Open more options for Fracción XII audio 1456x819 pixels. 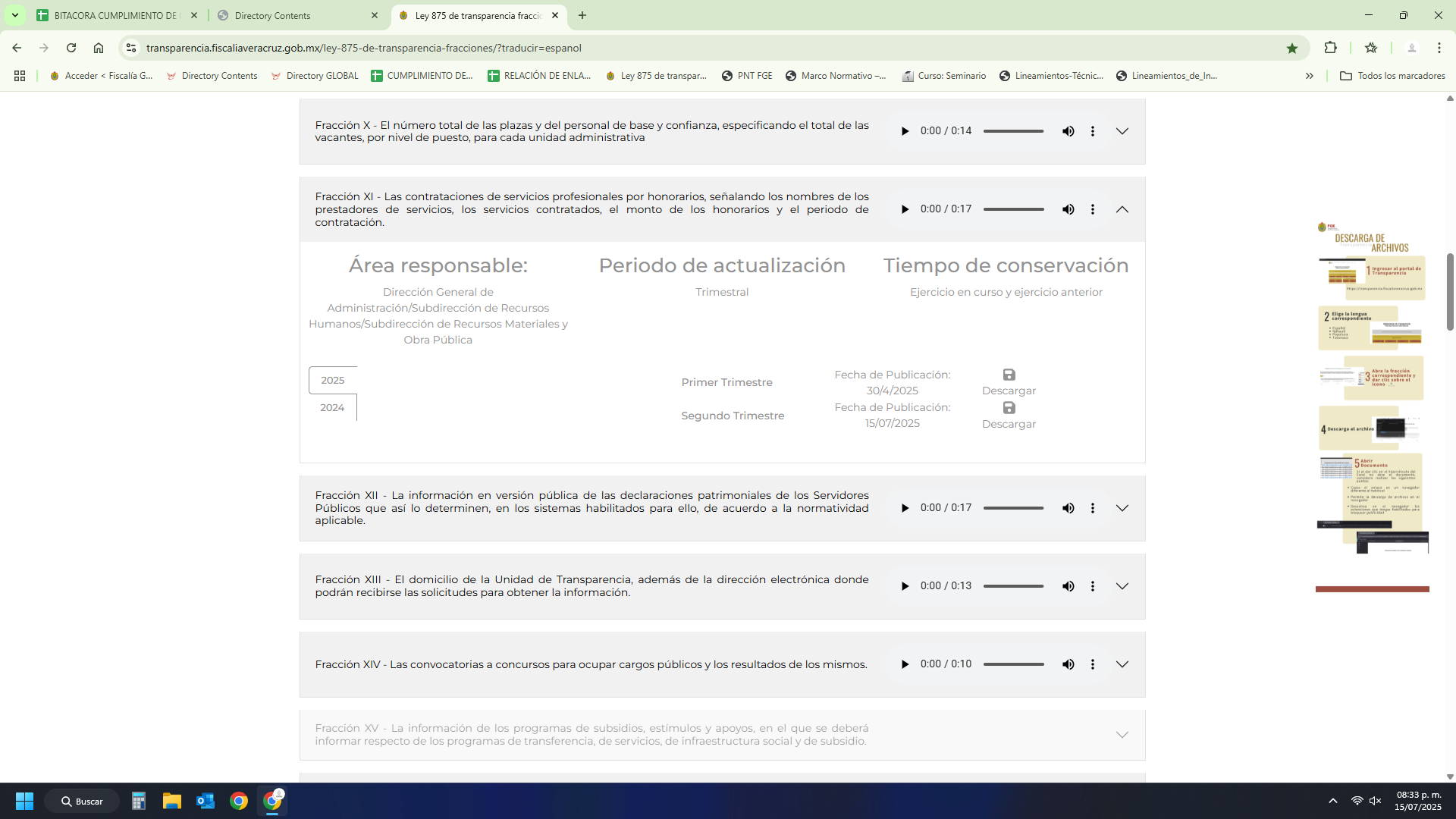point(1092,508)
